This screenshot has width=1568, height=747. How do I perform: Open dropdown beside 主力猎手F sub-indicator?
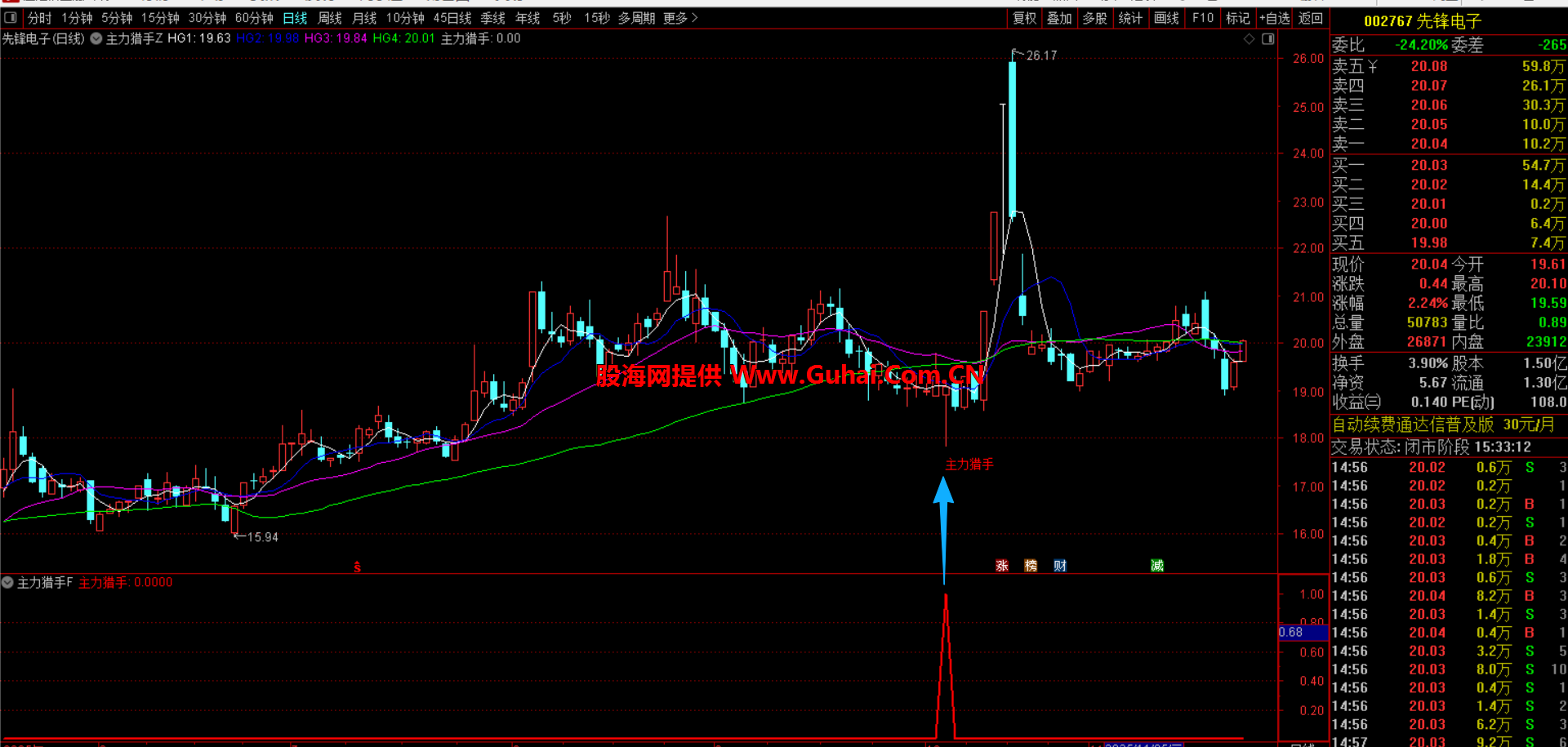click(8, 583)
